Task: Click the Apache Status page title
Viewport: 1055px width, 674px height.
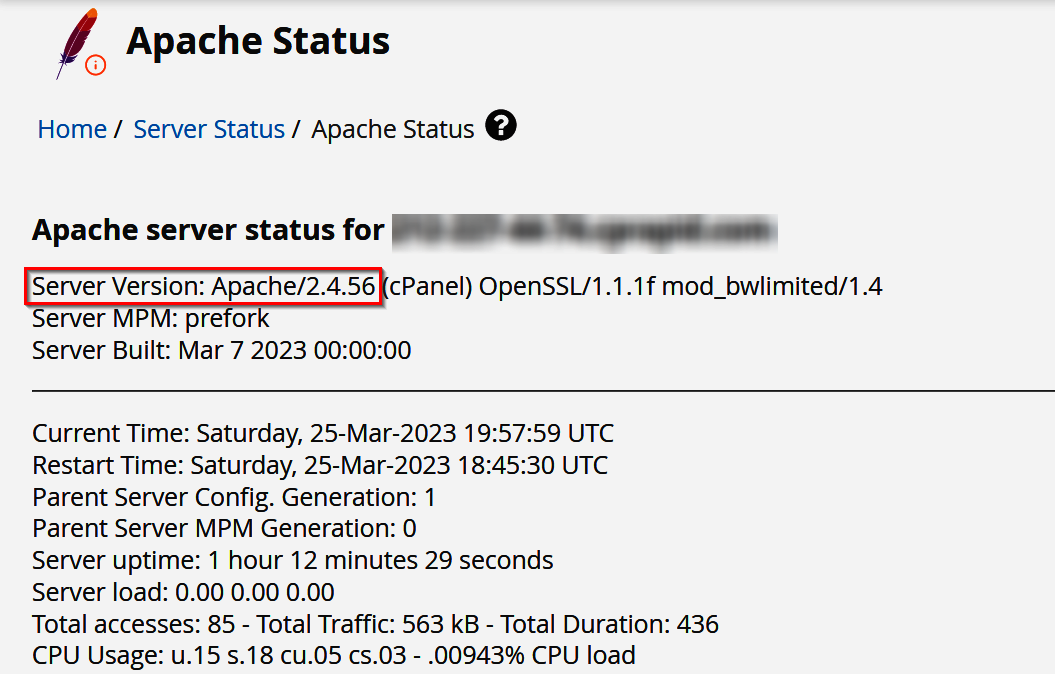Action: click(x=257, y=41)
